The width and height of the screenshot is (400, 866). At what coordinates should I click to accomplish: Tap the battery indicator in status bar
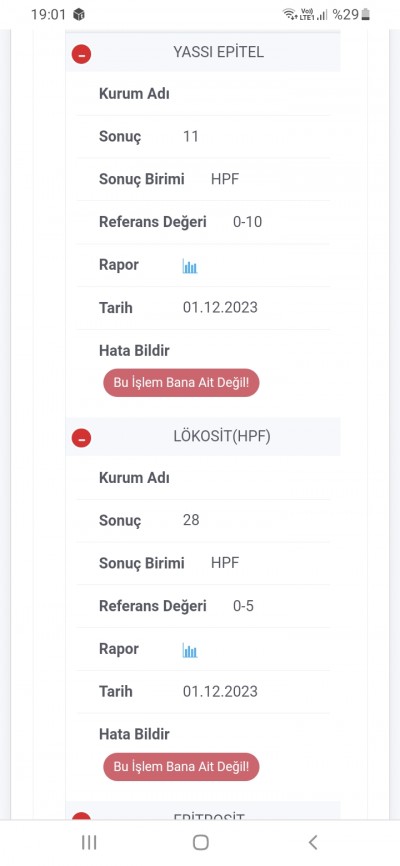[x=365, y=14]
